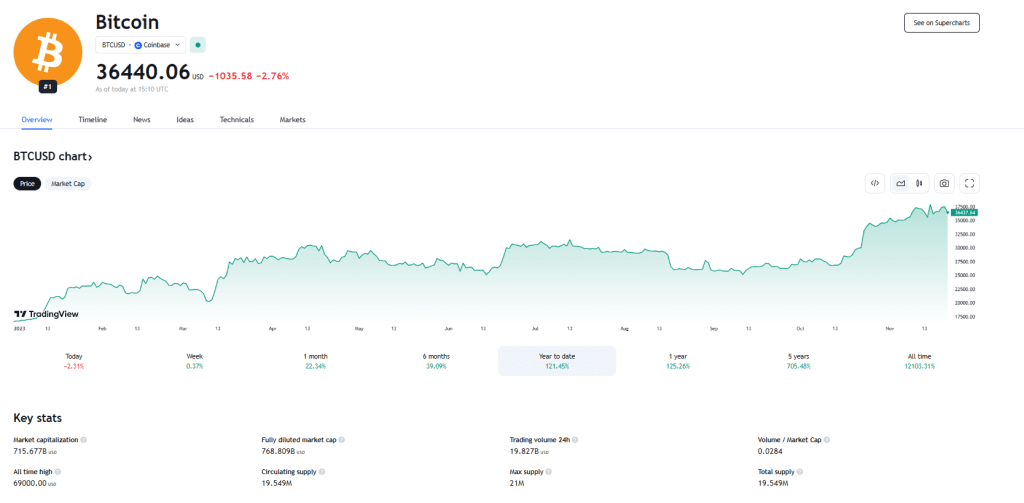This screenshot has width=1024, height=503.
Task: Select the Price chart toggle
Action: (28, 184)
